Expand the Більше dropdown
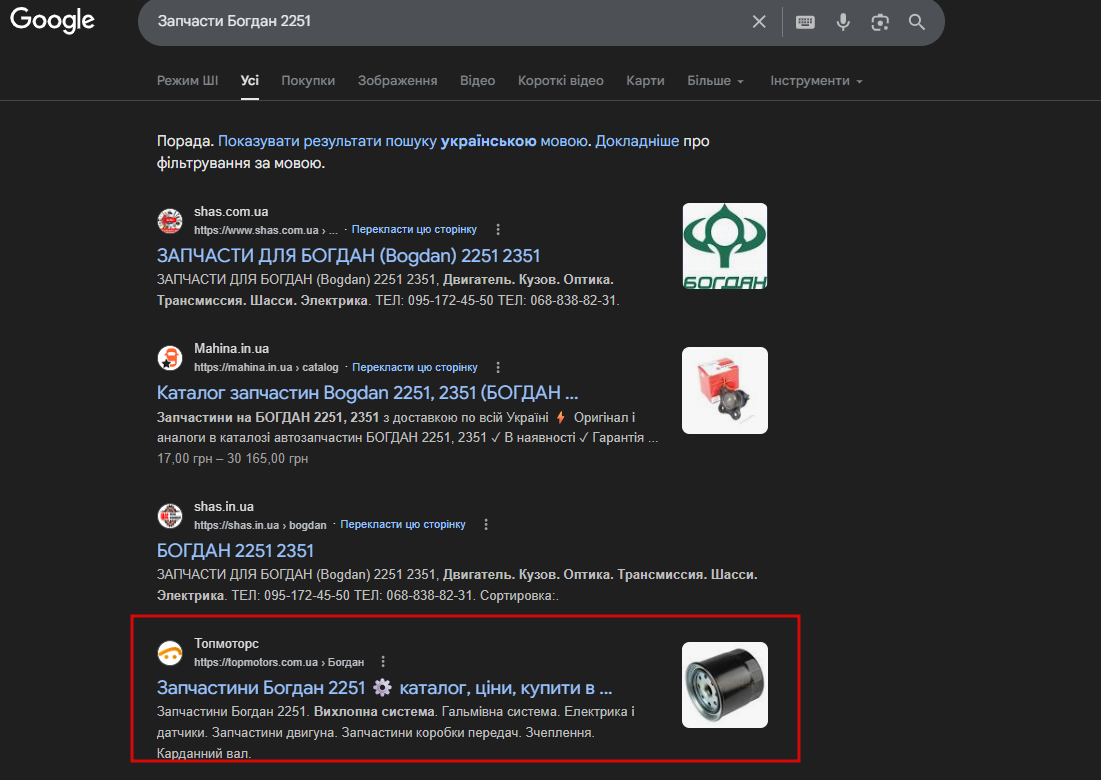 point(715,81)
